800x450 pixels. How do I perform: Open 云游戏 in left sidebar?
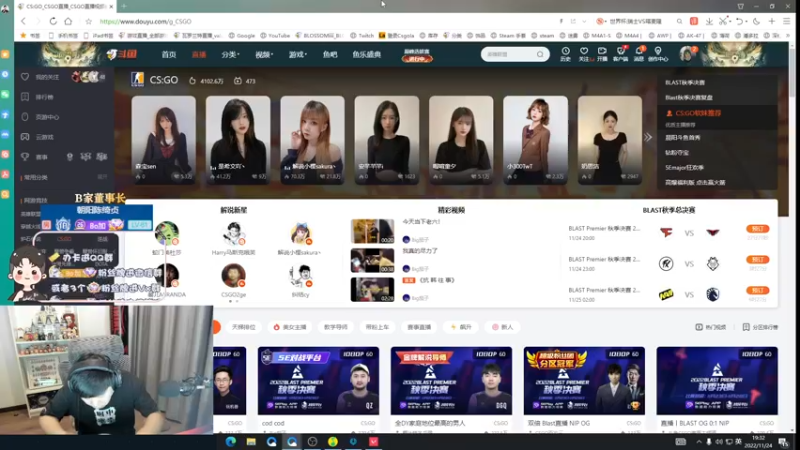(x=44, y=137)
